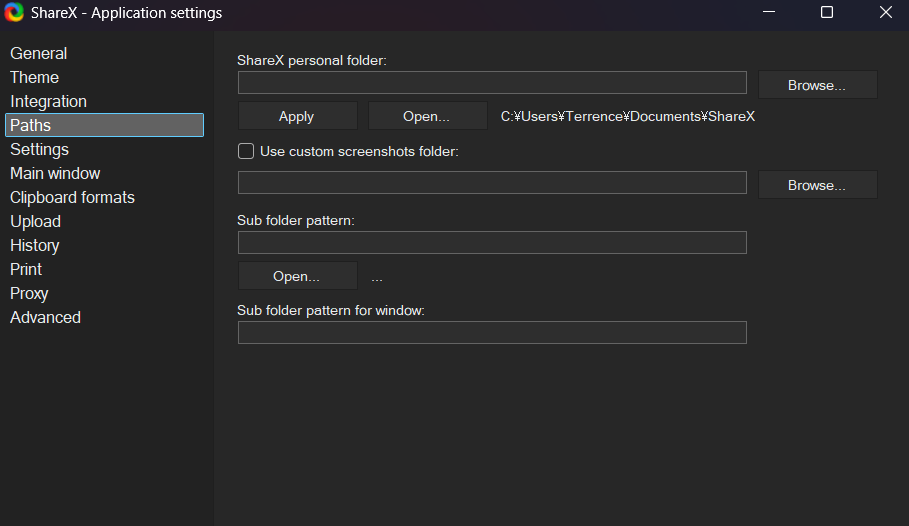909x526 pixels.
Task: Go to Upload settings
Action: click(x=35, y=222)
